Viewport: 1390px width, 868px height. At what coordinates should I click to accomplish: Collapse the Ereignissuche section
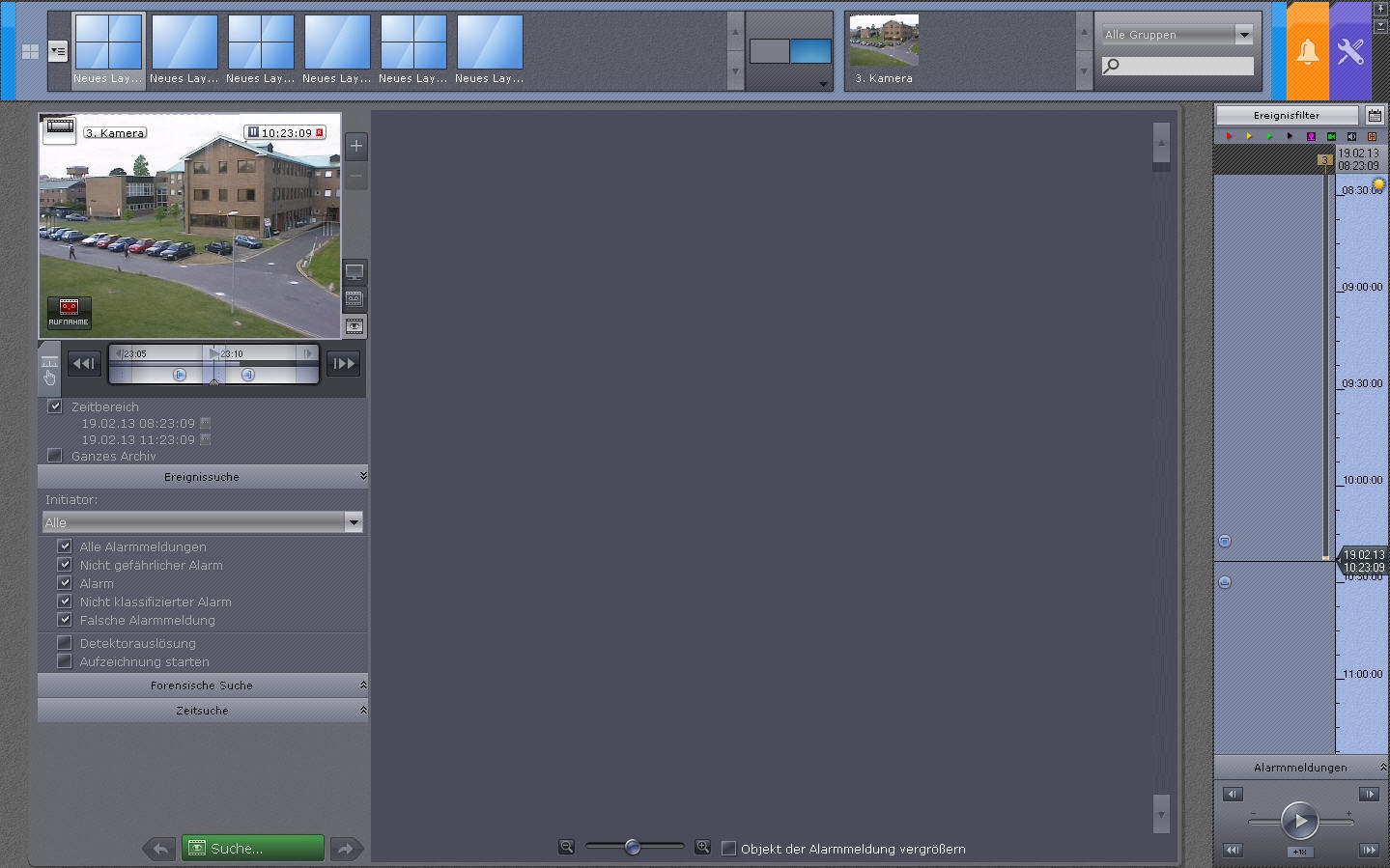(203, 477)
